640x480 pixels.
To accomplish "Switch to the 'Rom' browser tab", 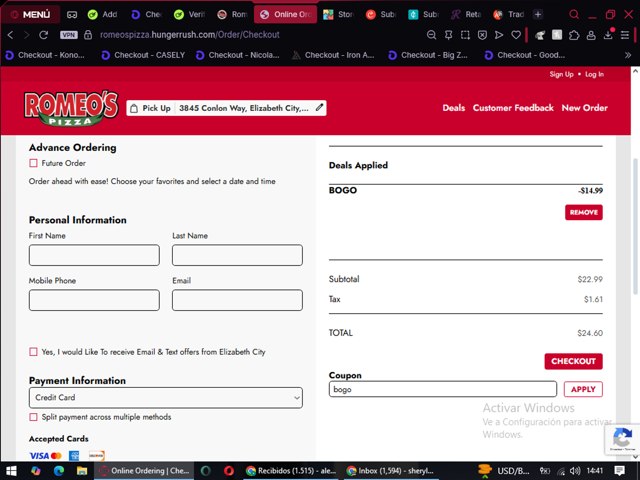I will 232,15.
